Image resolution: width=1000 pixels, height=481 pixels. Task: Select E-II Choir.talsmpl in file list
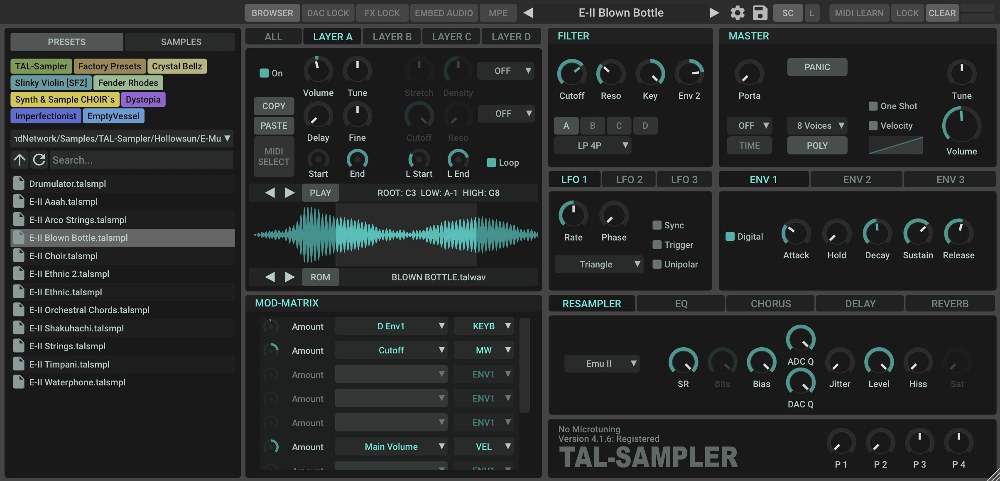click(x=63, y=256)
